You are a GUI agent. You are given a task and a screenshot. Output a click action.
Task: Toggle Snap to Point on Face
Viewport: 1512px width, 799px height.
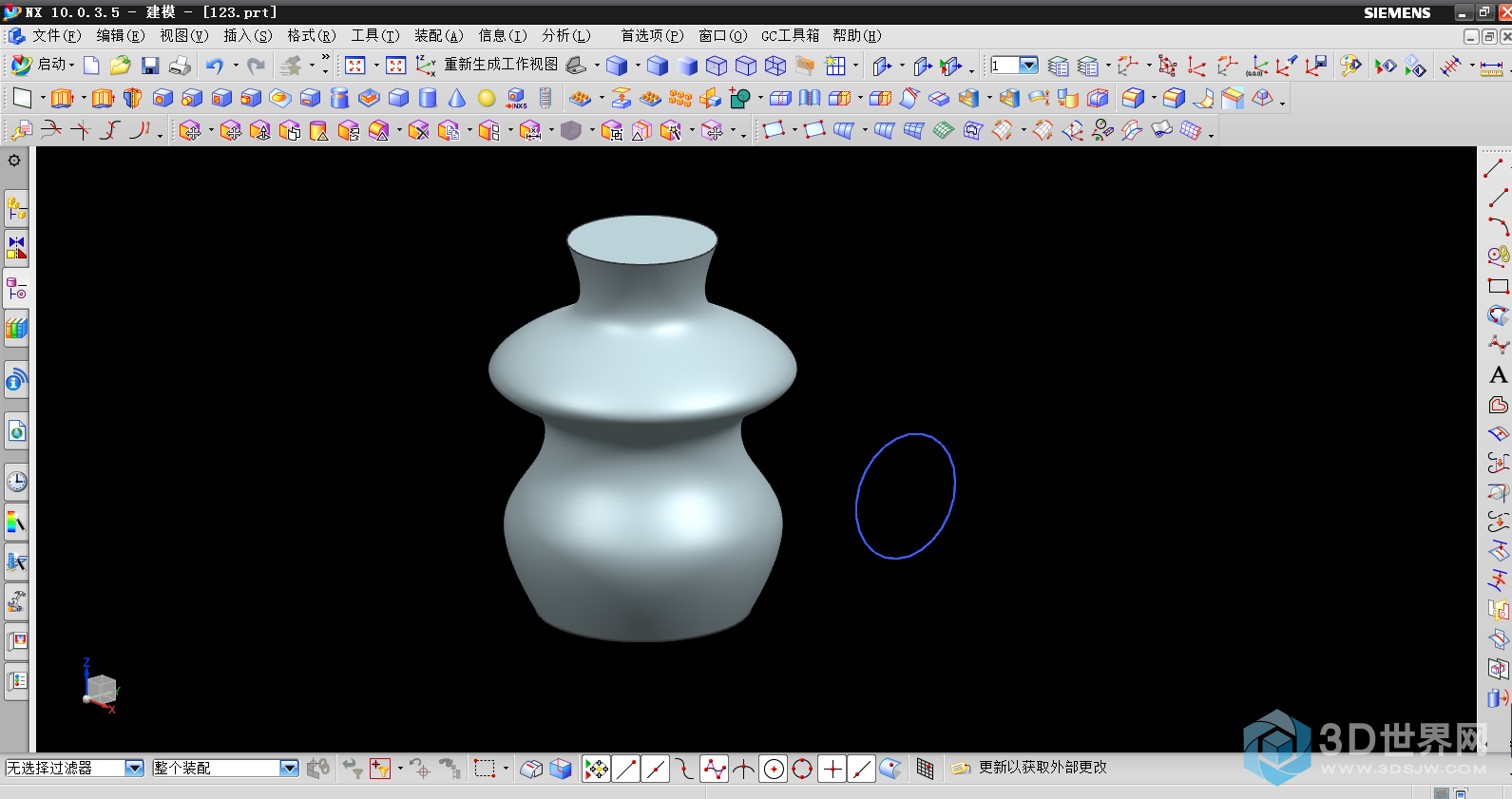(890, 769)
